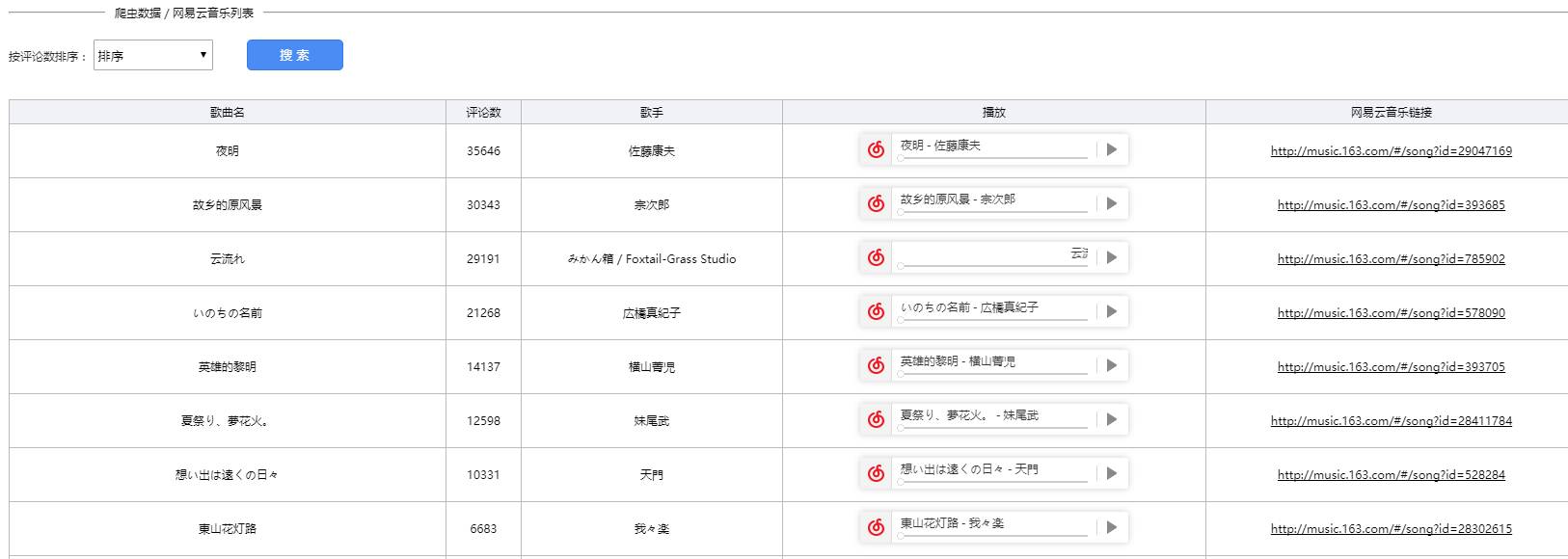The width and height of the screenshot is (1568, 559).
Task: Click the 播放 column header
Action: point(994,112)
